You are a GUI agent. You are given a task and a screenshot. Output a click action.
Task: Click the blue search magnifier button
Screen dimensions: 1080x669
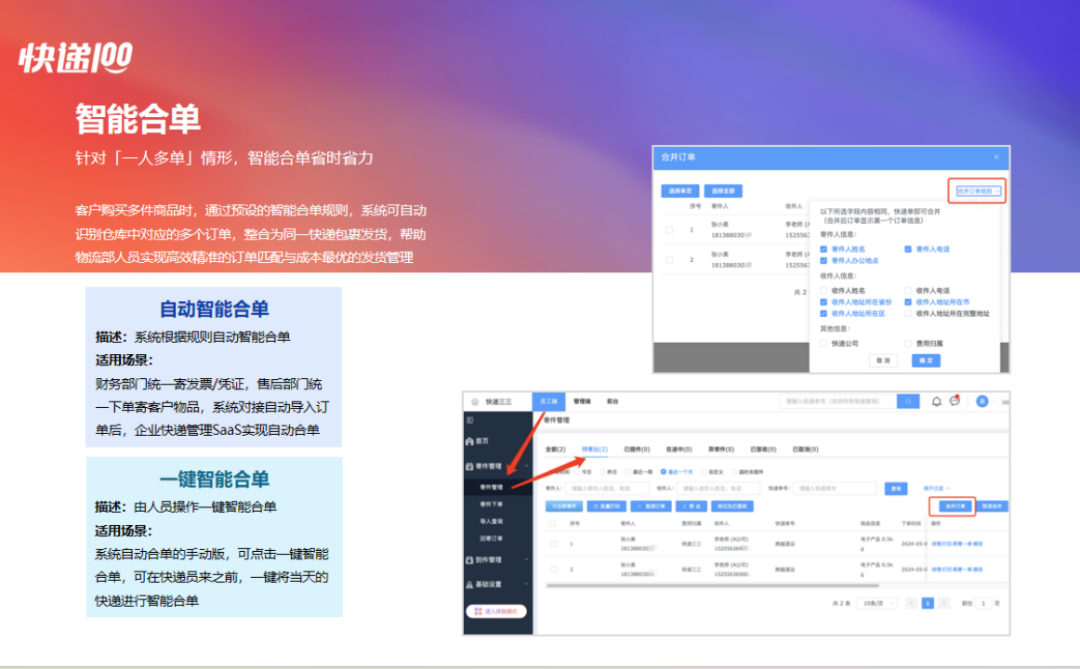908,401
